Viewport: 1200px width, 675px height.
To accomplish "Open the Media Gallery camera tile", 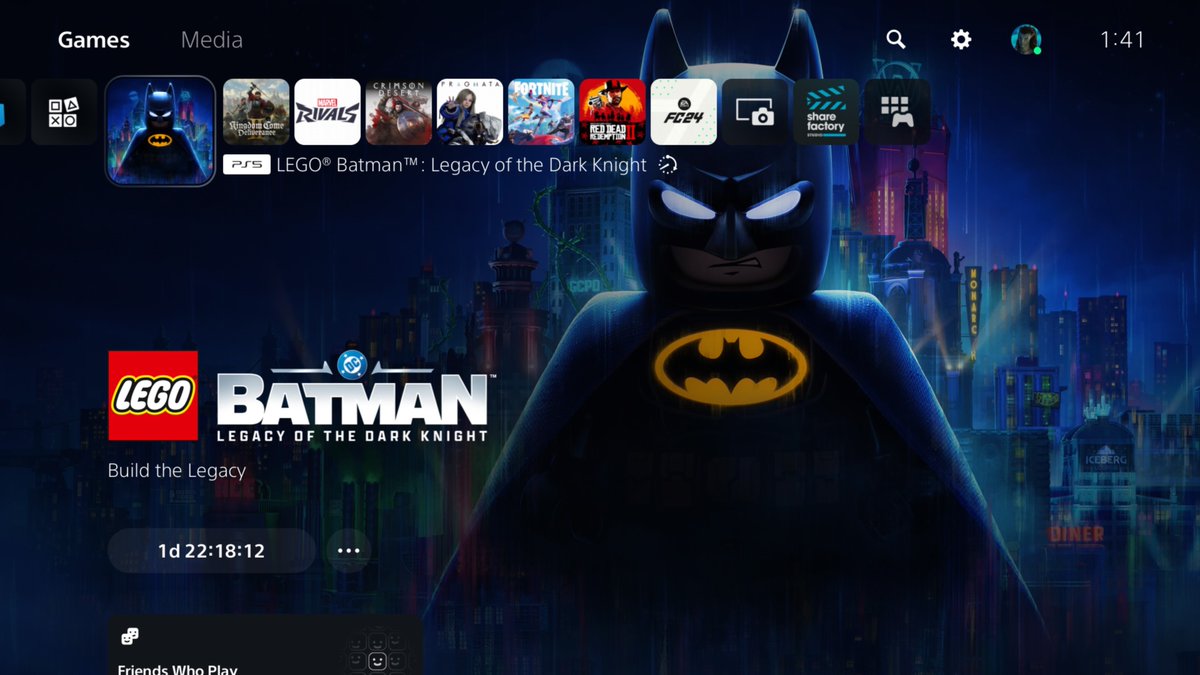I will (x=755, y=112).
